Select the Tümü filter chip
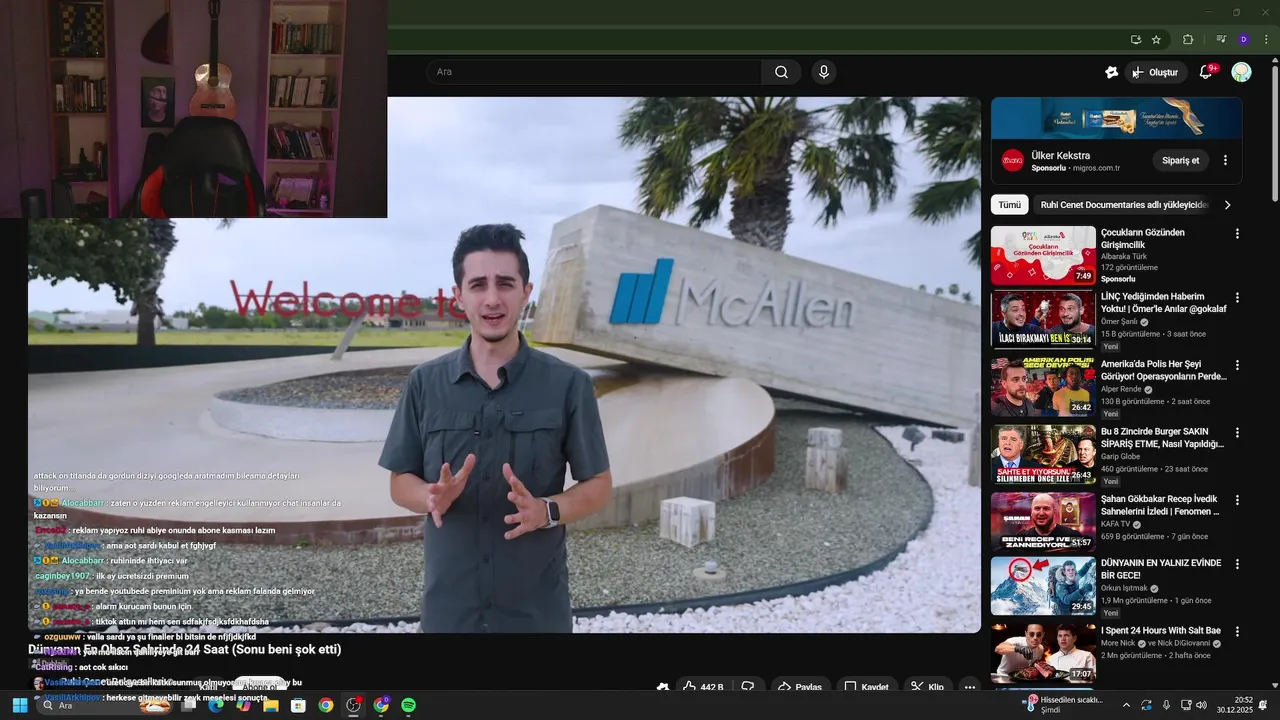This screenshot has width=1280, height=720. pos(1010,205)
